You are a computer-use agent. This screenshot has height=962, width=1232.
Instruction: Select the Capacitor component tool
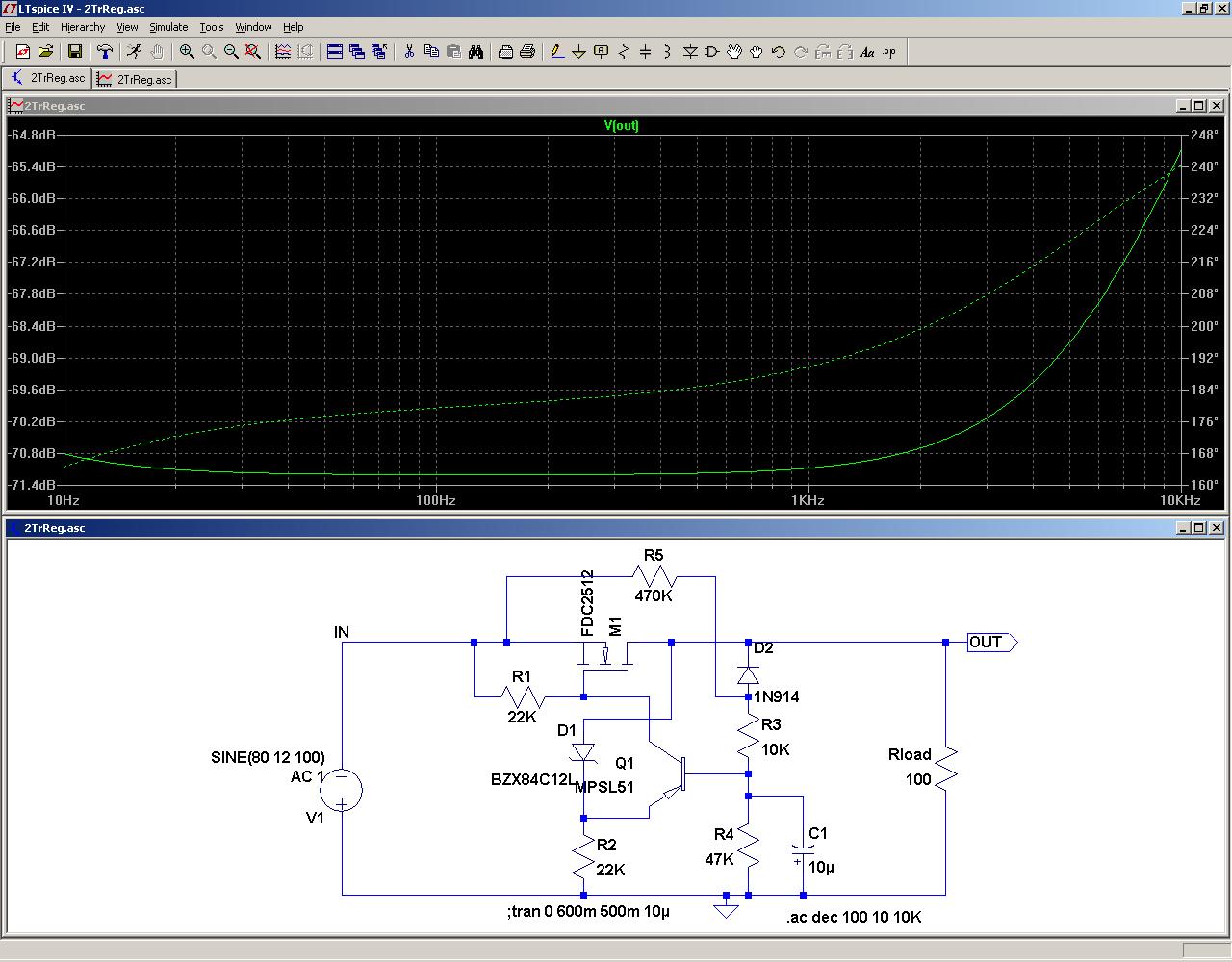coord(646,52)
